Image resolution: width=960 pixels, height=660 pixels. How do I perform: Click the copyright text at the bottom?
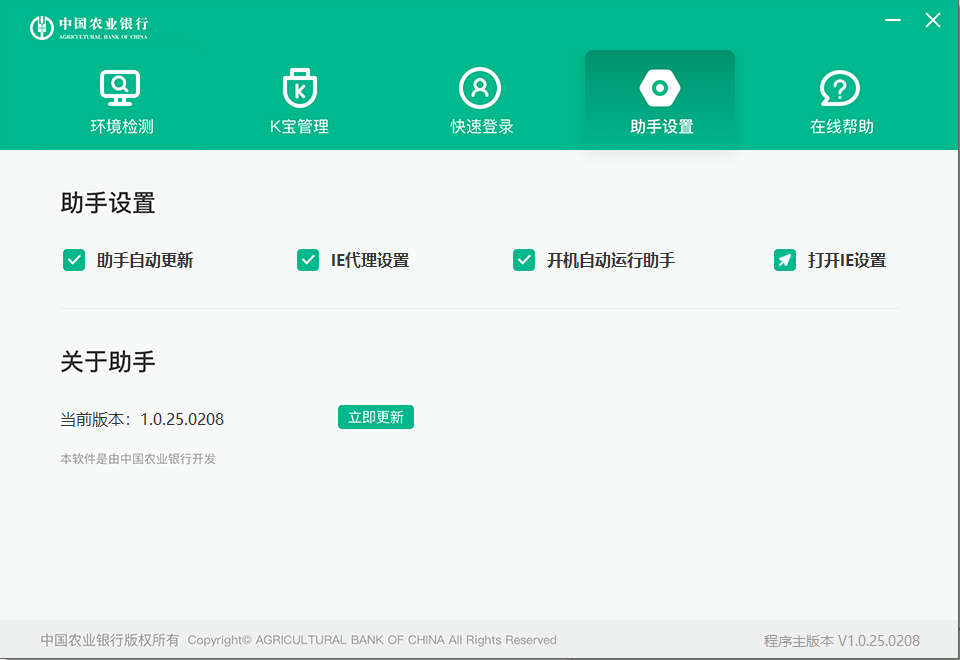coord(298,640)
